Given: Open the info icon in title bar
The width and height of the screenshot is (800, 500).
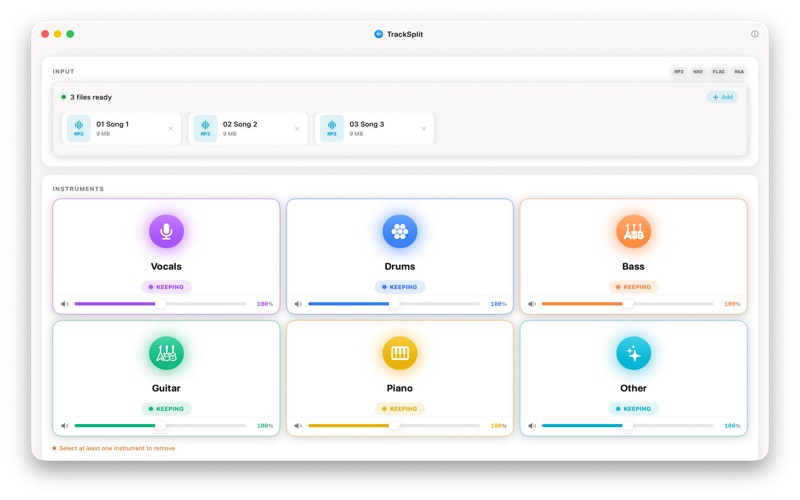Looking at the screenshot, I should point(755,34).
